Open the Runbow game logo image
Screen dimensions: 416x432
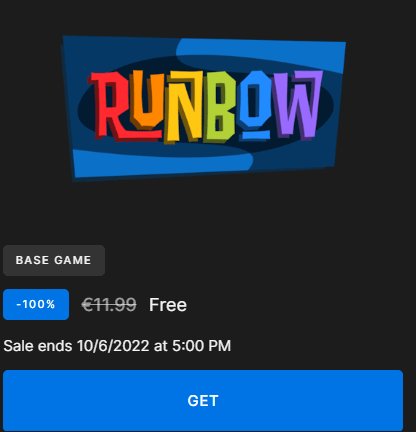coord(203,109)
